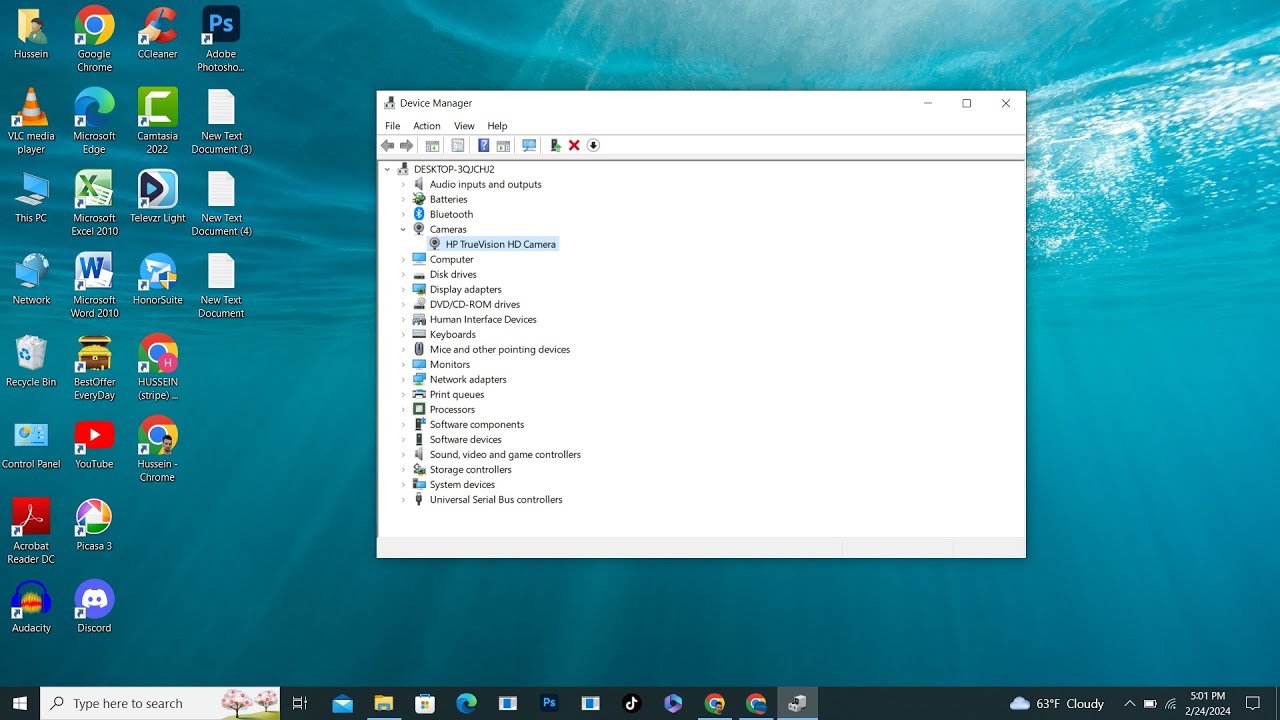Viewport: 1280px width, 720px height.
Task: Select the Acrobat Reader DC desktop icon
Action: (31, 532)
